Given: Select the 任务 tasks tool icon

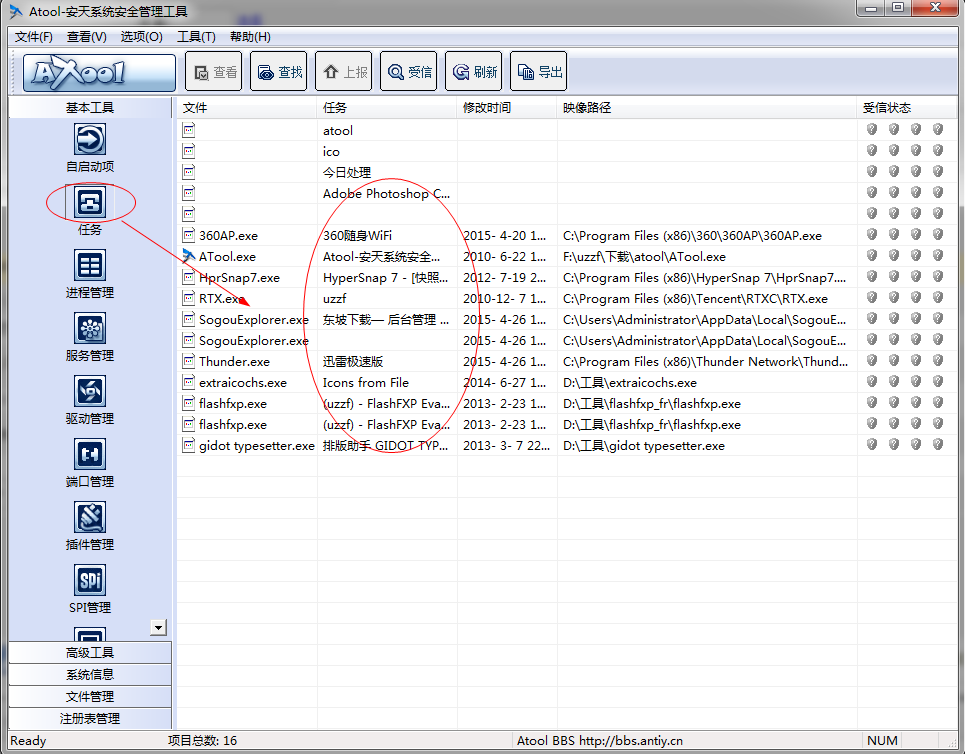Looking at the screenshot, I should click(x=90, y=202).
